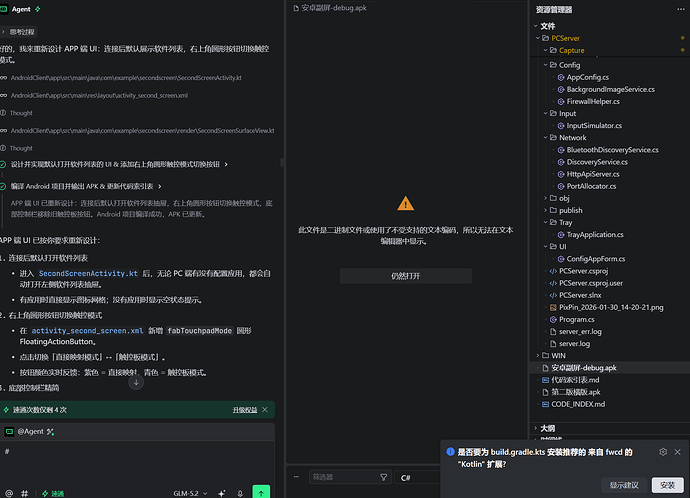This screenshot has height=498, width=690.
Task: Click the file icon of server.log
Action: [553, 344]
